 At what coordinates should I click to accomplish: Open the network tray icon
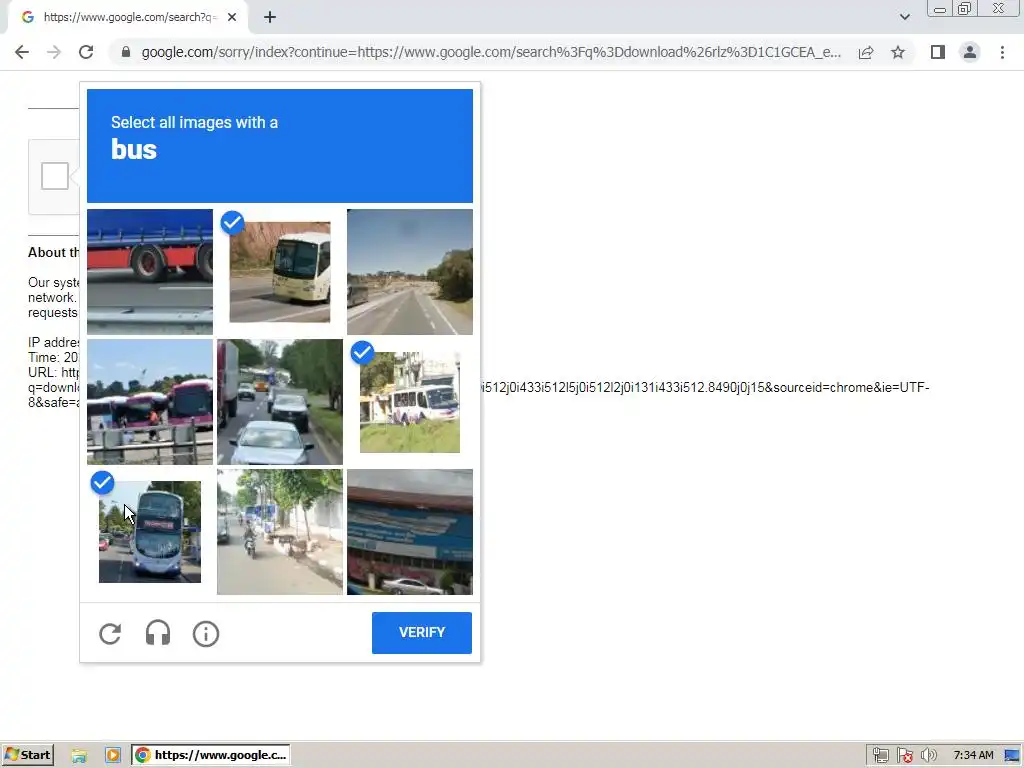880,756
